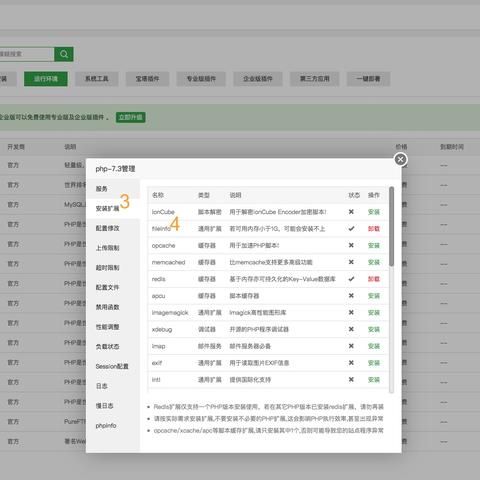Screen dimensions: 480x480
Task: Click the exif X status icon
Action: coord(351,363)
